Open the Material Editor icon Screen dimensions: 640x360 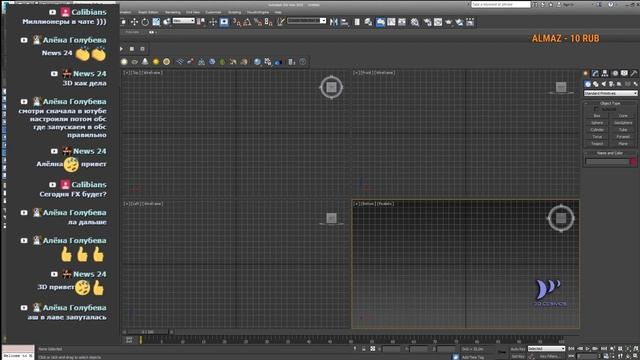coord(415,22)
